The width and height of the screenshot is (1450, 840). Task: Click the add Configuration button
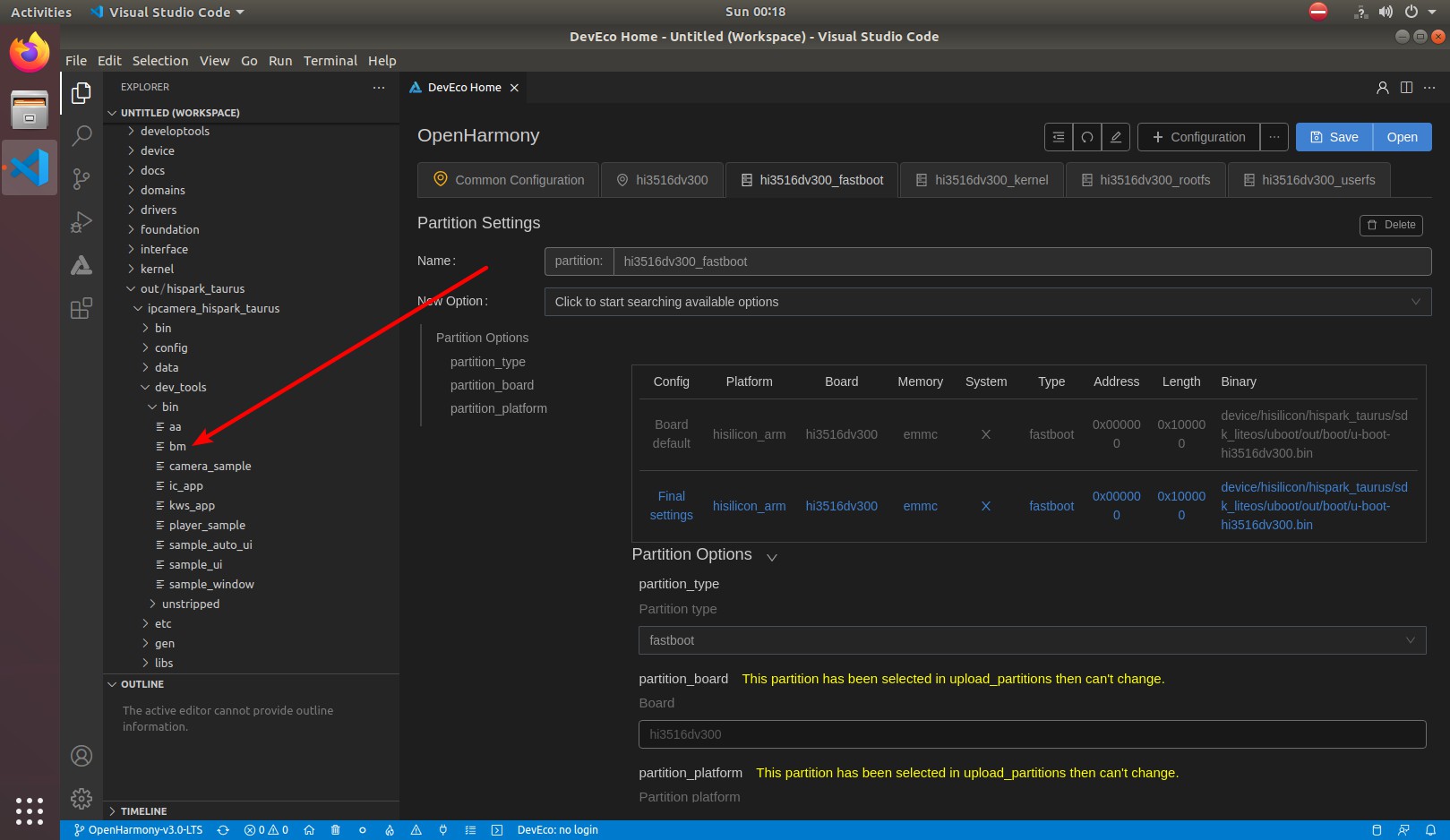coord(1198,137)
